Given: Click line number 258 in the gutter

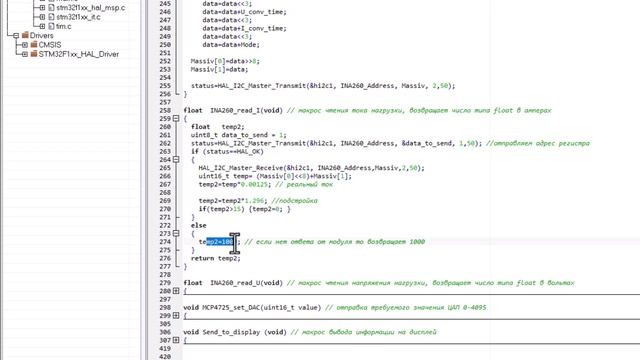Looking at the screenshot, I should point(165,111).
